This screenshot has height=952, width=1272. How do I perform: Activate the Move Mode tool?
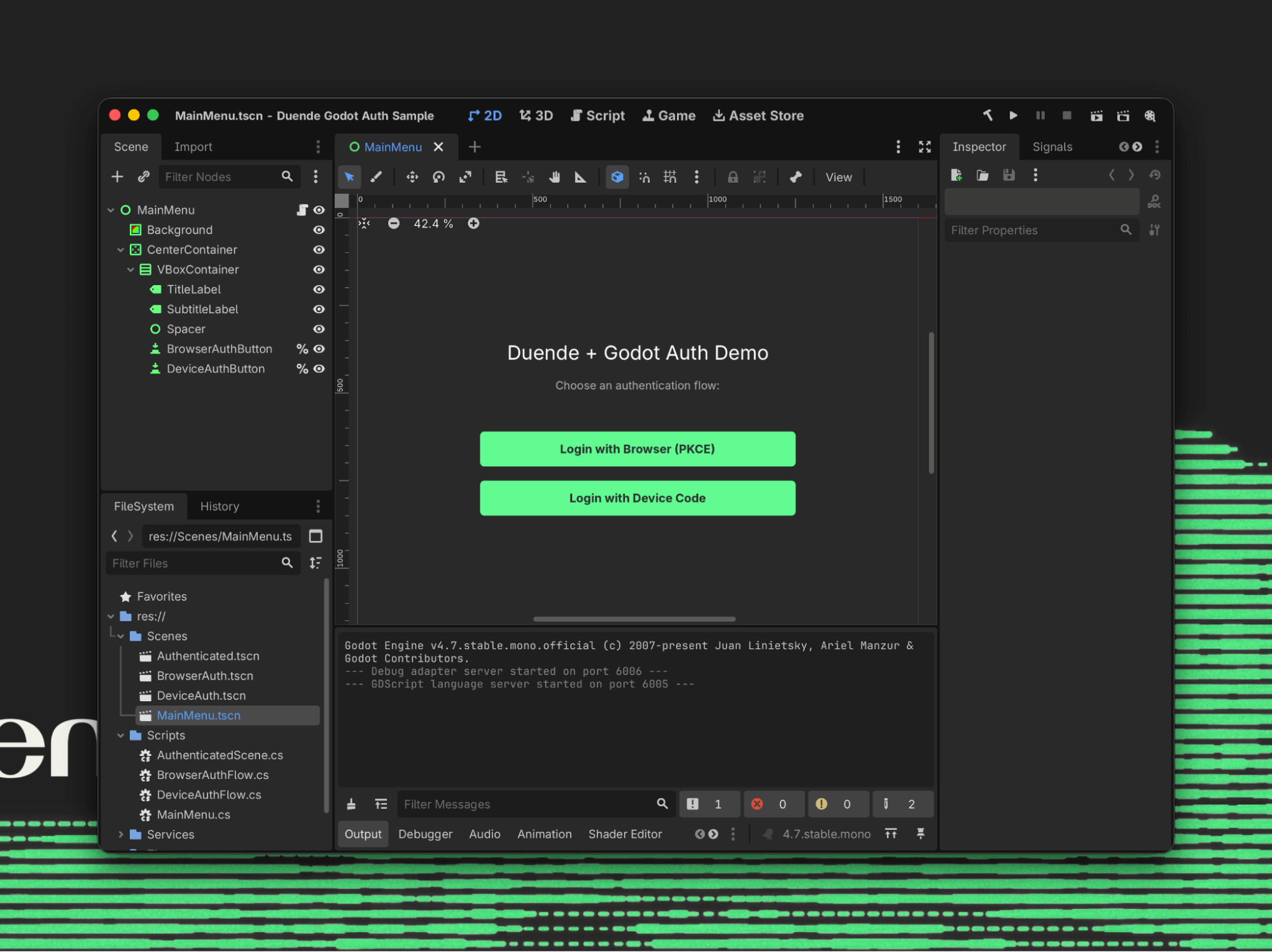[x=412, y=177]
